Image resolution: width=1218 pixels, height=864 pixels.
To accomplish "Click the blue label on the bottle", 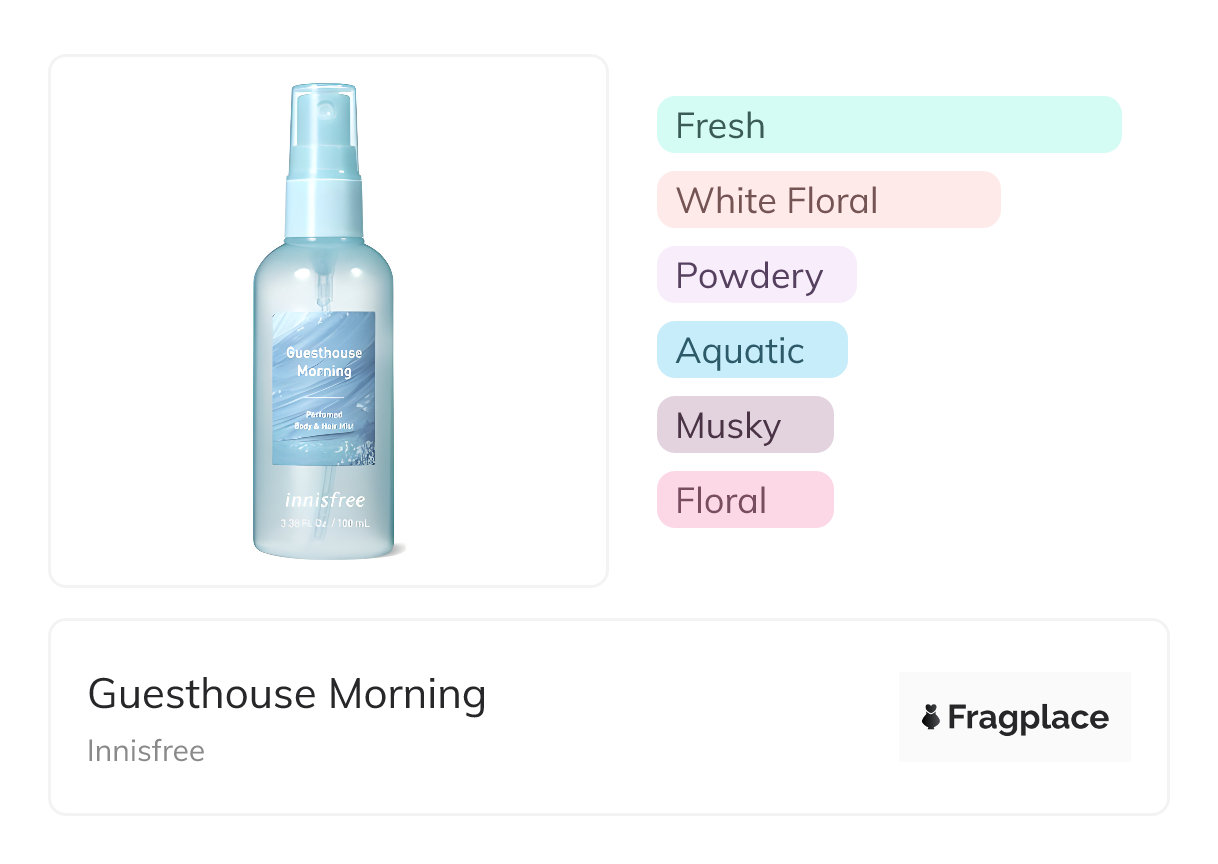I will [x=324, y=440].
